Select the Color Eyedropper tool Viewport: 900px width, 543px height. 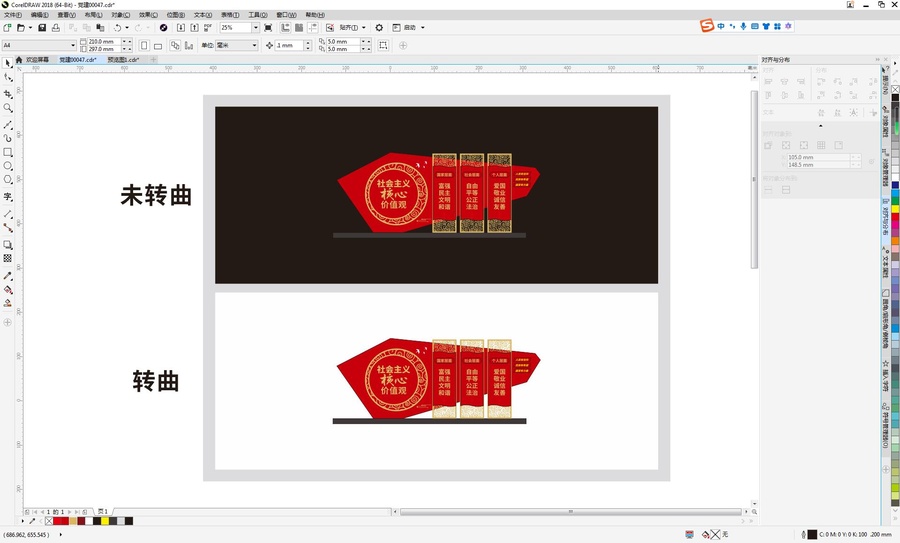(7, 276)
